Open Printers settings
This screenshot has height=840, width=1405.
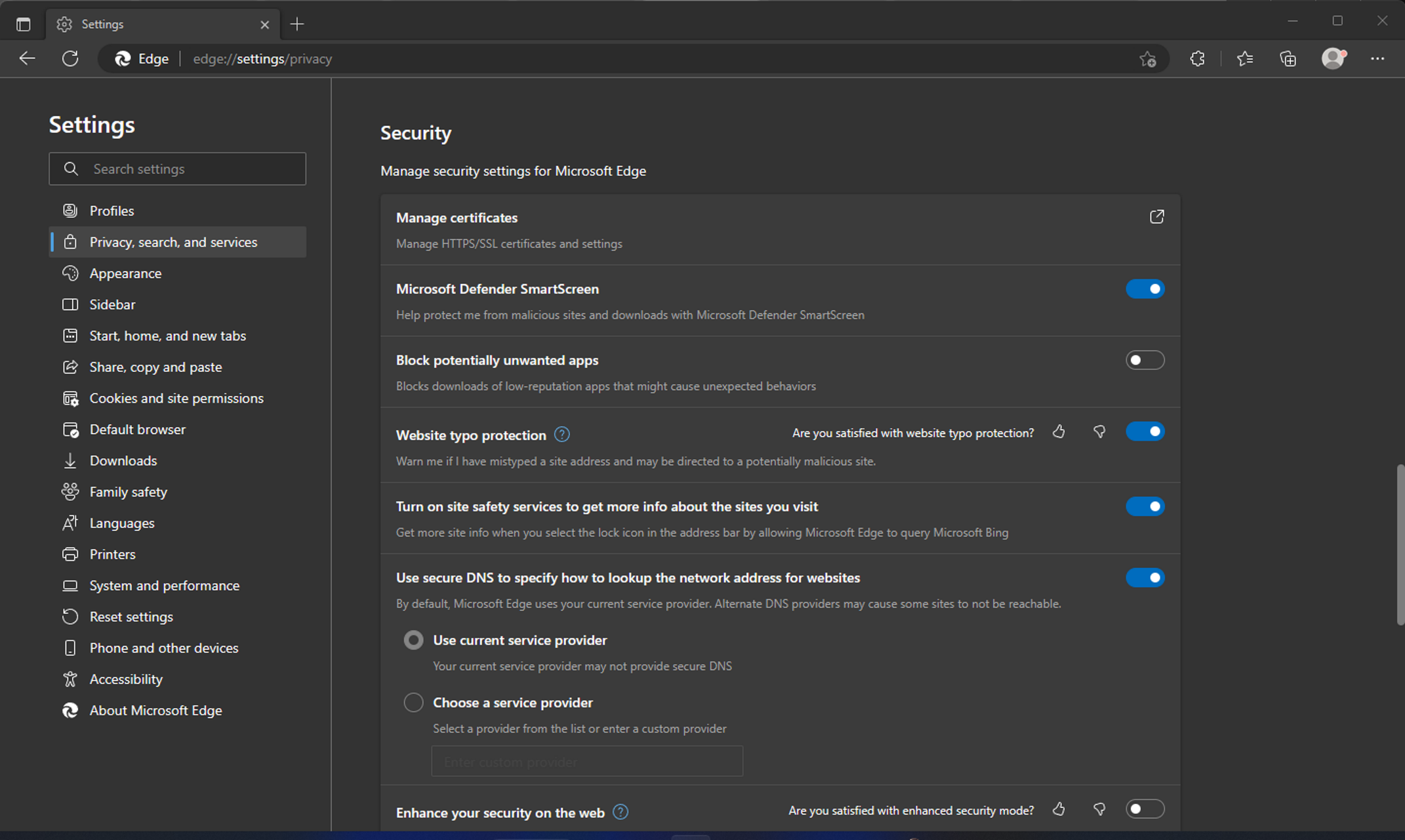pos(177,554)
